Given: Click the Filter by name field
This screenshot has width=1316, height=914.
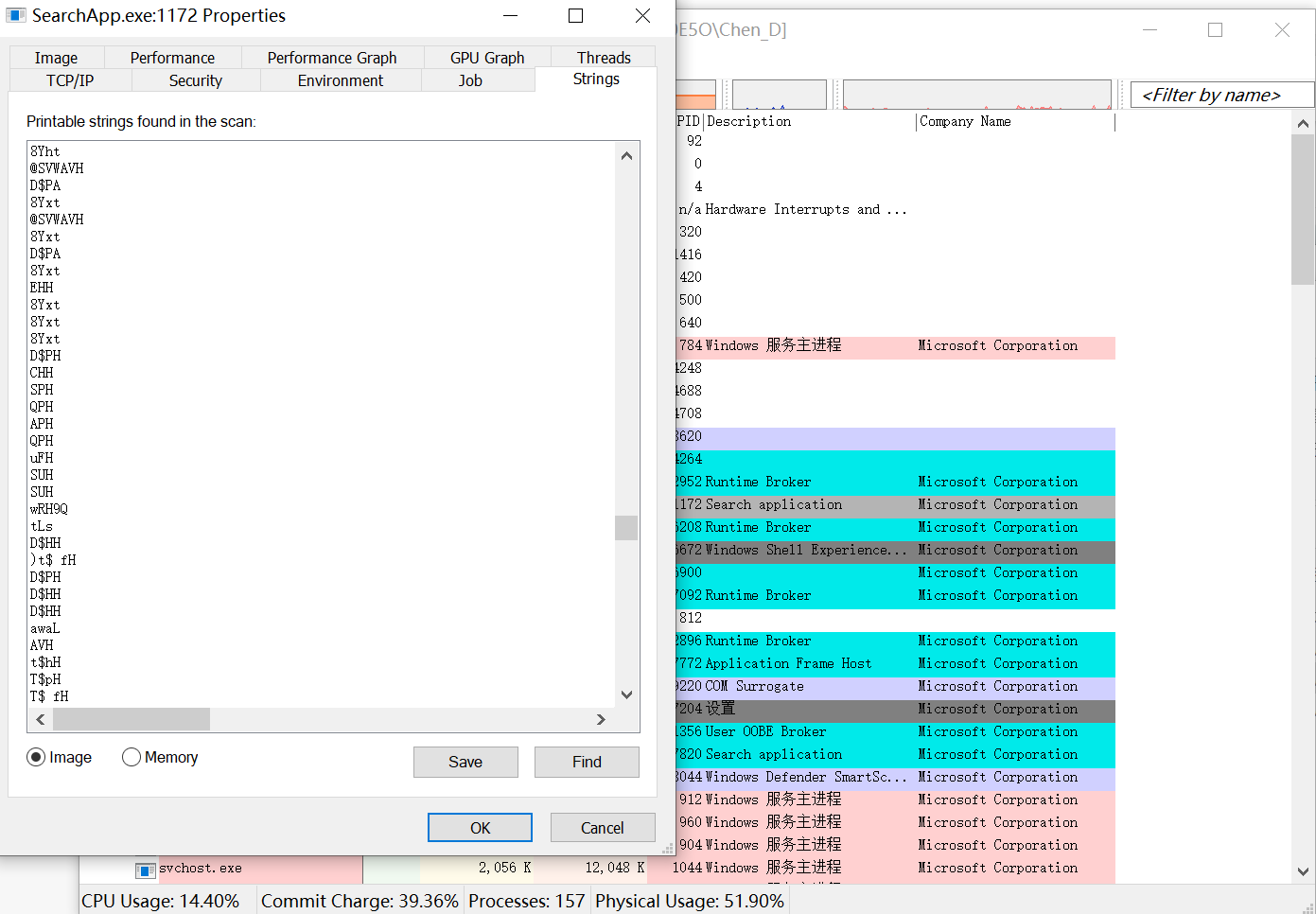Looking at the screenshot, I should [1220, 96].
